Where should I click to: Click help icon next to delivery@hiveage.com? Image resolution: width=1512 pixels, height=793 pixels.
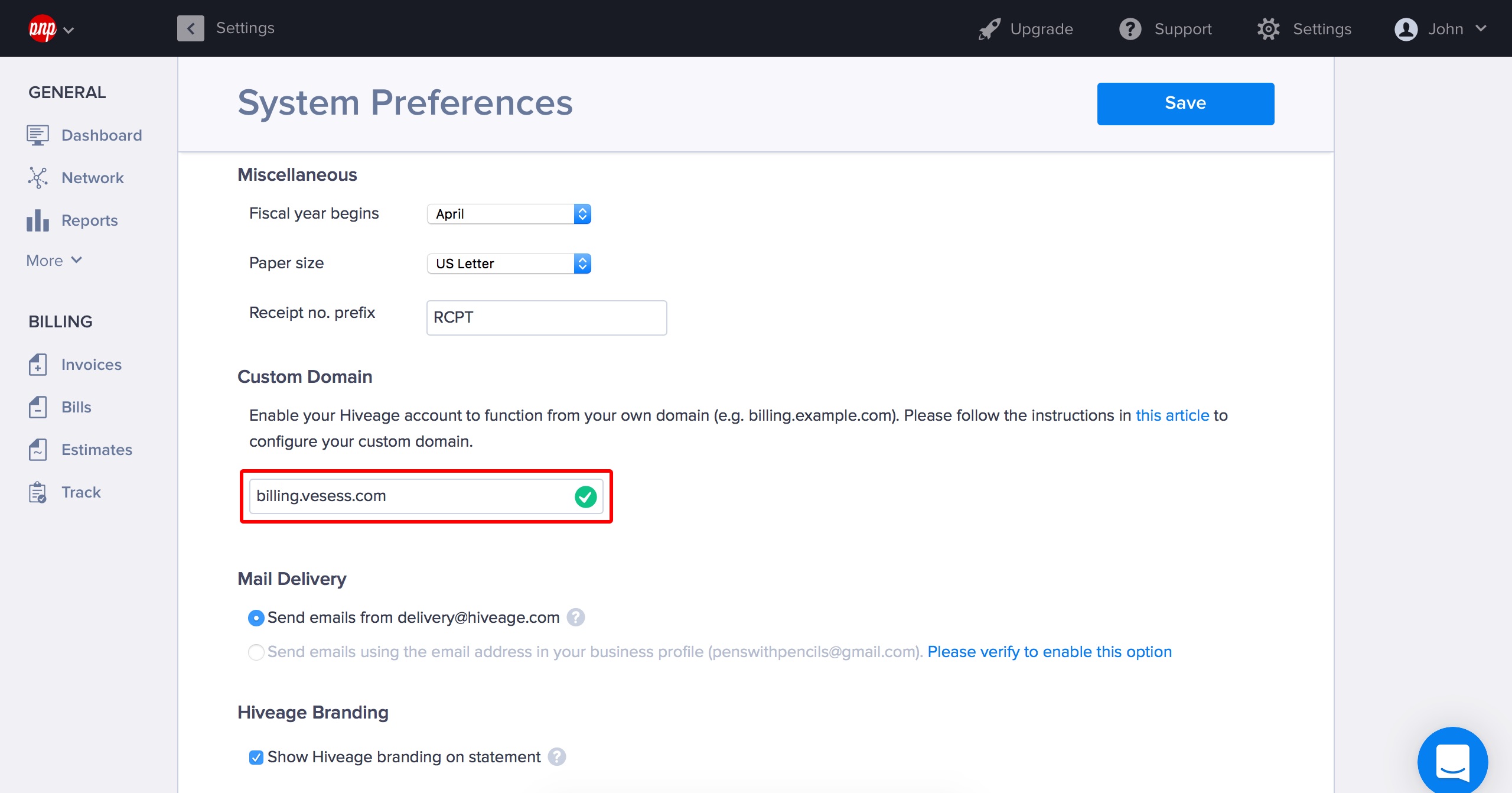(575, 617)
